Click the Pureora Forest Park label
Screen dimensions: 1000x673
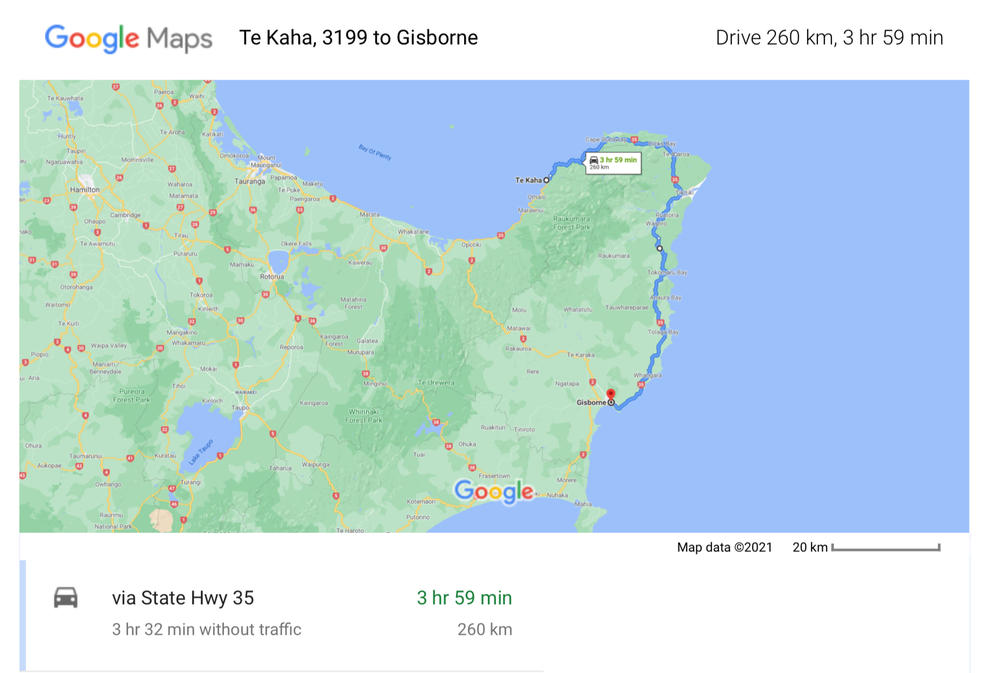point(132,396)
